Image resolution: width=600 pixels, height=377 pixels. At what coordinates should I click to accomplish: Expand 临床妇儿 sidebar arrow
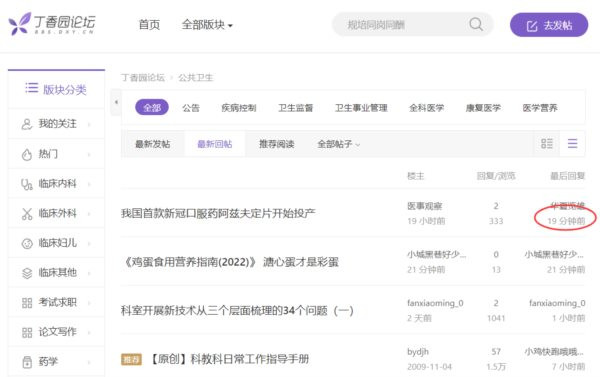(89, 243)
